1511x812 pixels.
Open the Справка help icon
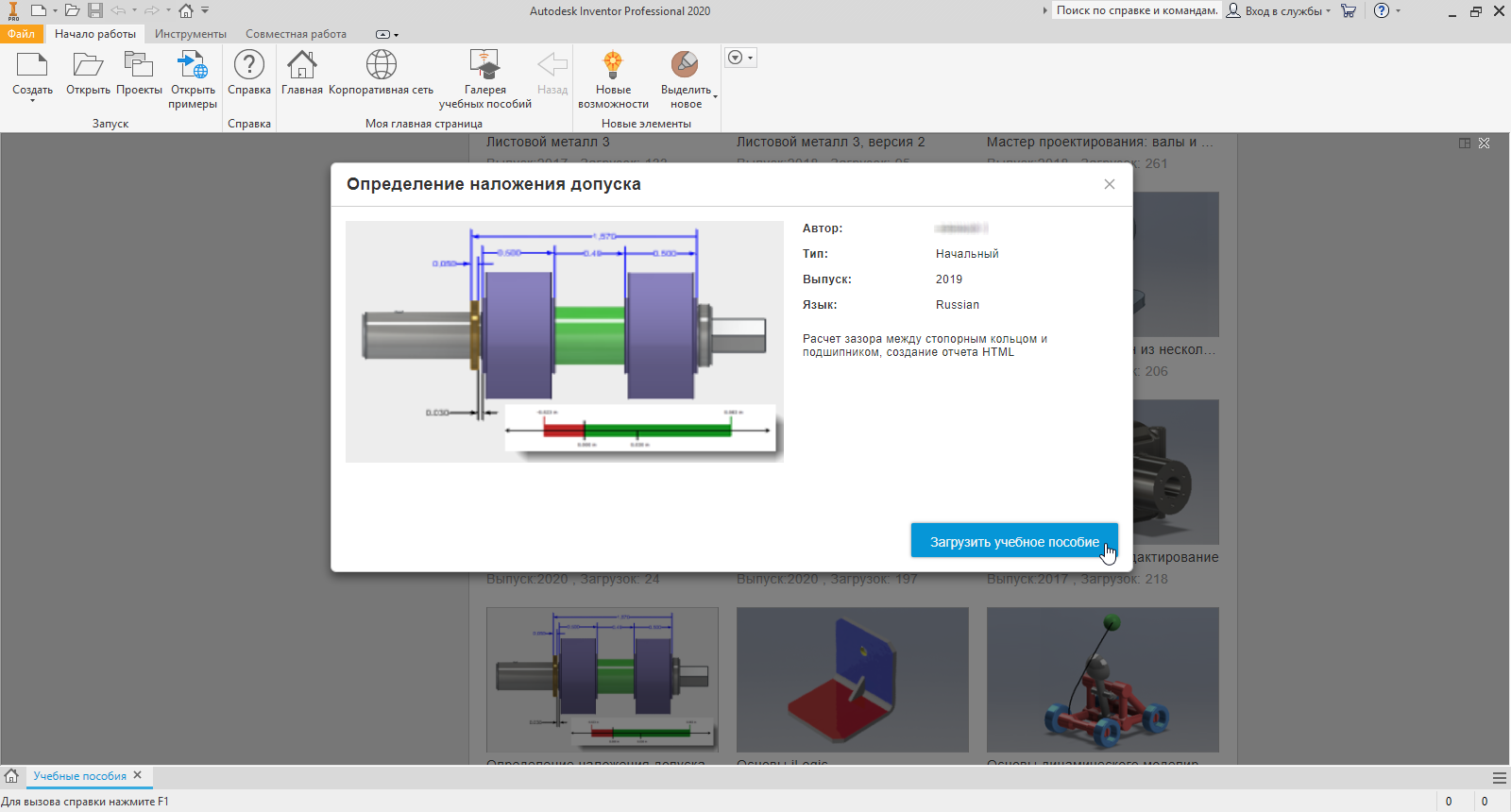coord(249,65)
